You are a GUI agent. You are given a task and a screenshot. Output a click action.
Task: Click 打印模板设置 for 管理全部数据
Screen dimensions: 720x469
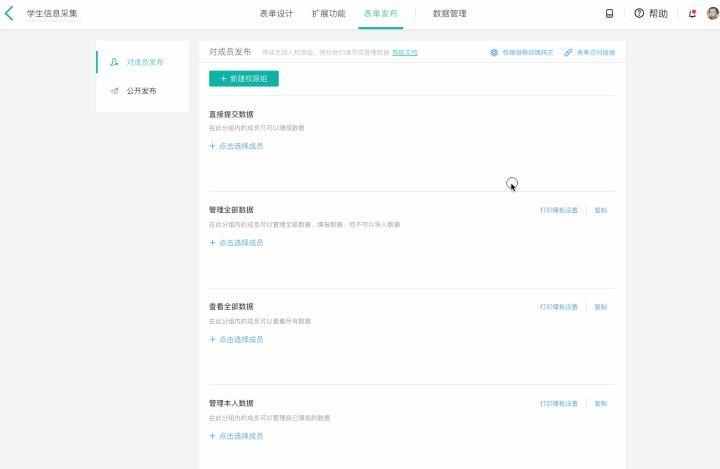click(x=558, y=210)
